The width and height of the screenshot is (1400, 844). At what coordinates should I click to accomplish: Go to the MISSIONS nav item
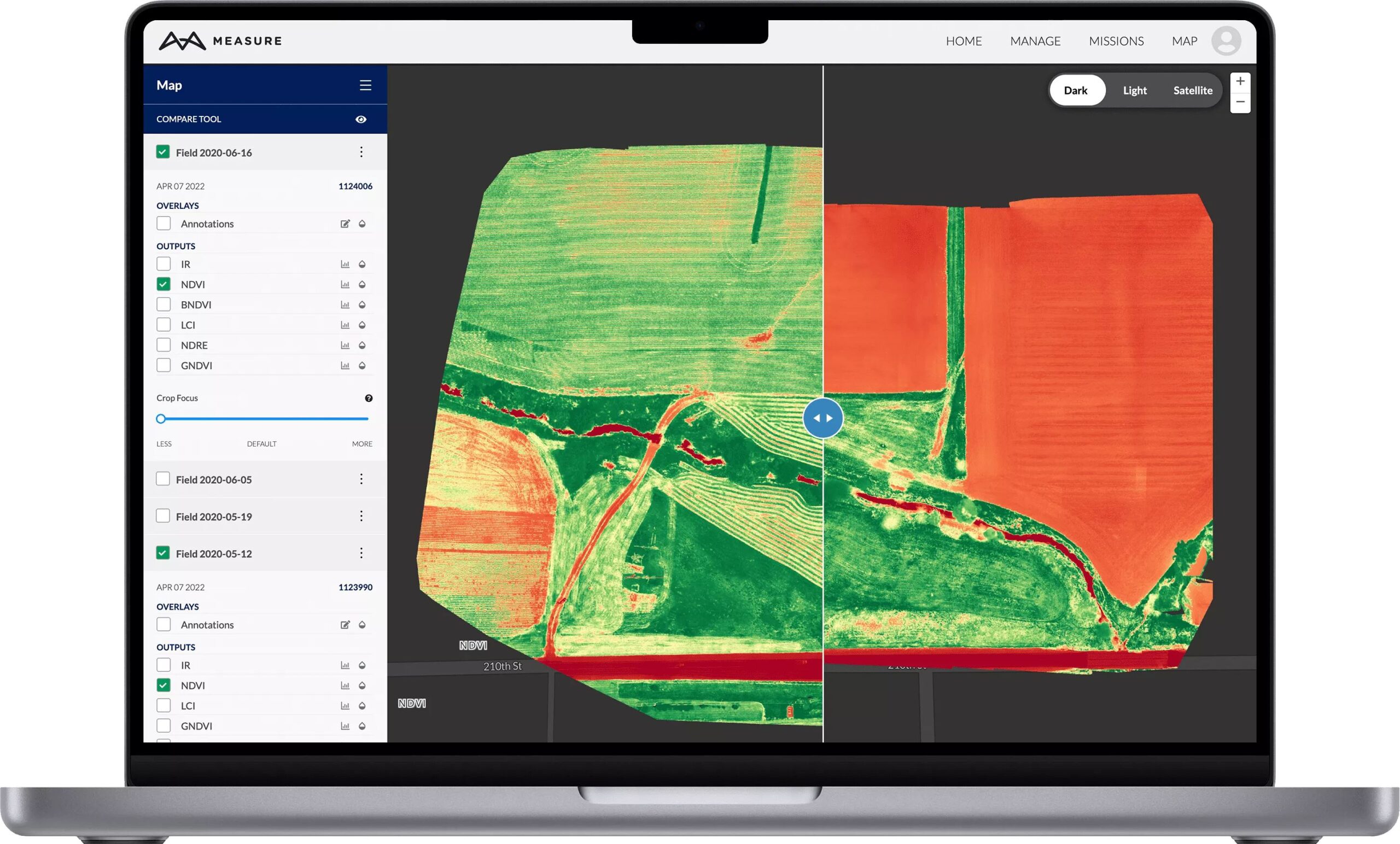click(1116, 41)
